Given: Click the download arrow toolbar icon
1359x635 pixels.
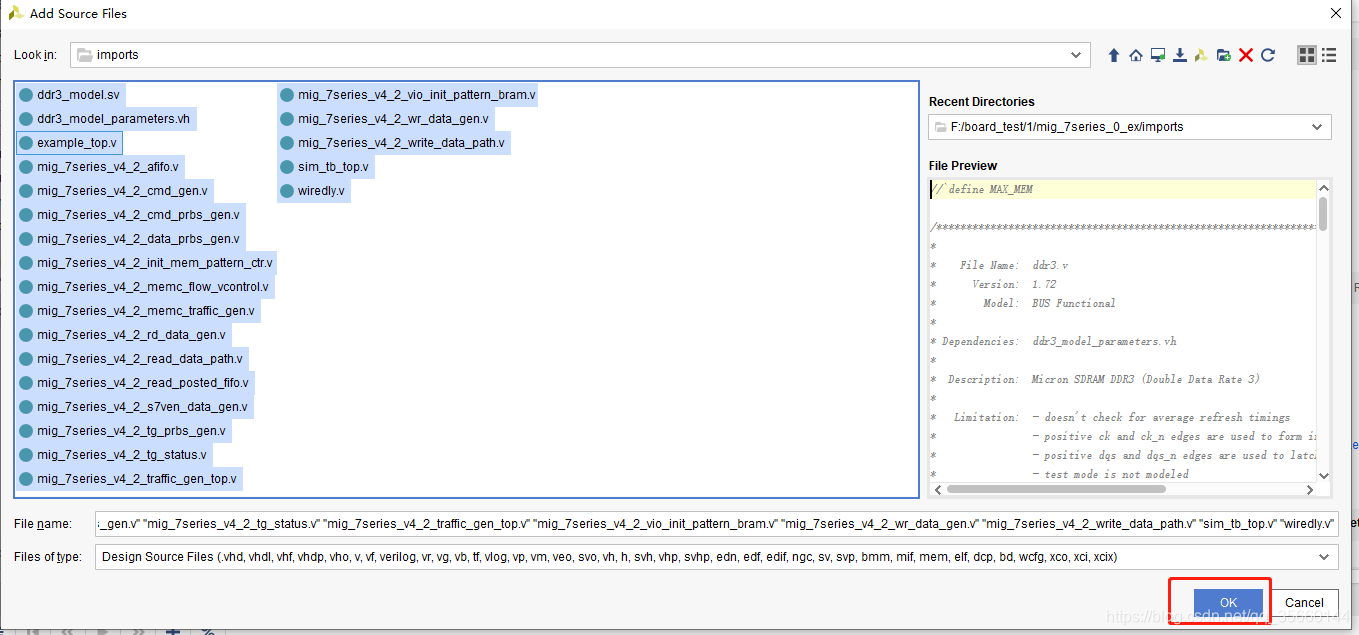Looking at the screenshot, I should click(1180, 56).
